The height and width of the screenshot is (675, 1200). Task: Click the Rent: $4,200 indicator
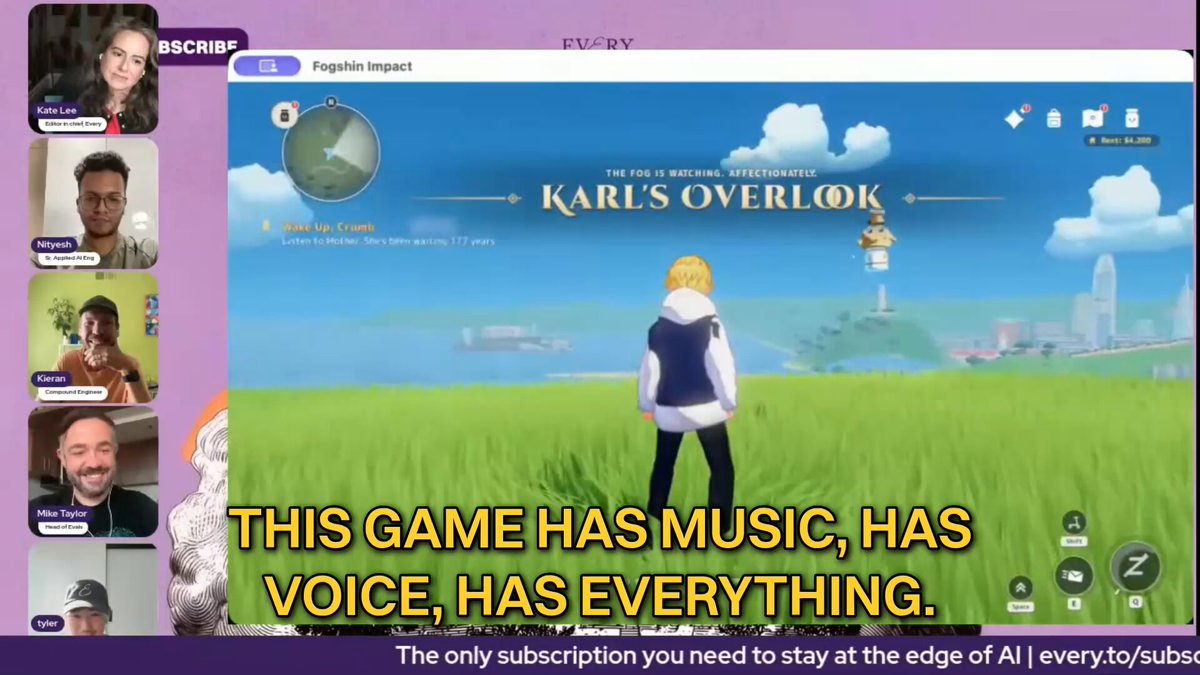(x=1121, y=141)
